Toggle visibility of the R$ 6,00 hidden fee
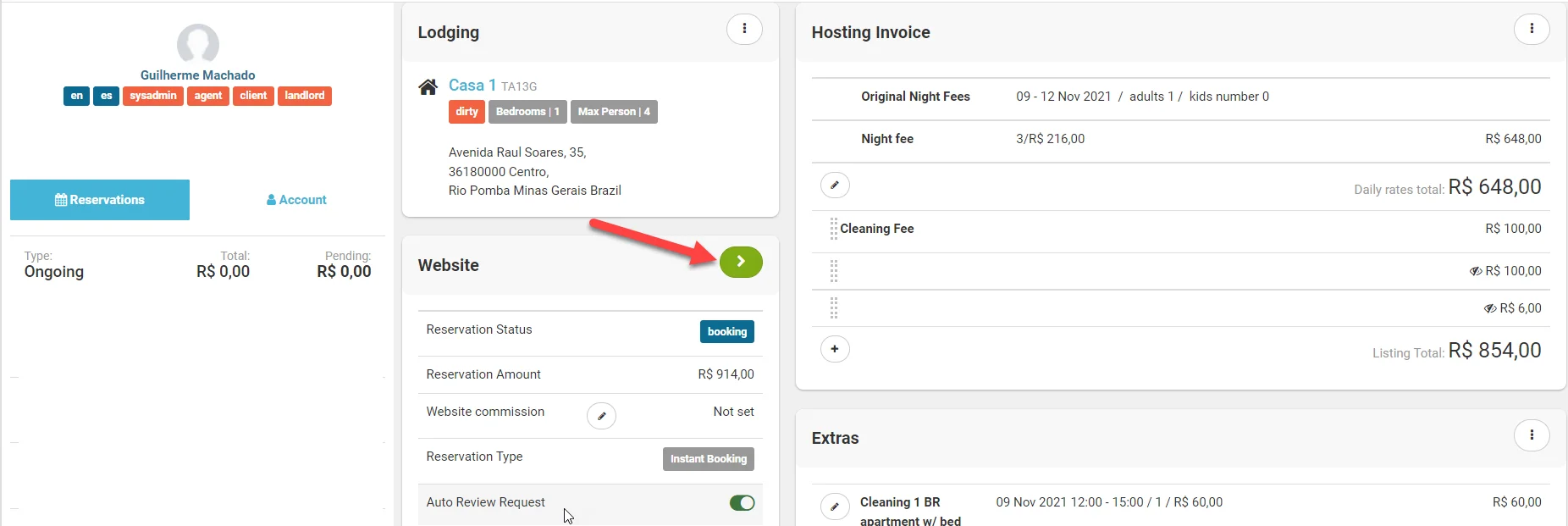The height and width of the screenshot is (526, 1568). 1490,308
